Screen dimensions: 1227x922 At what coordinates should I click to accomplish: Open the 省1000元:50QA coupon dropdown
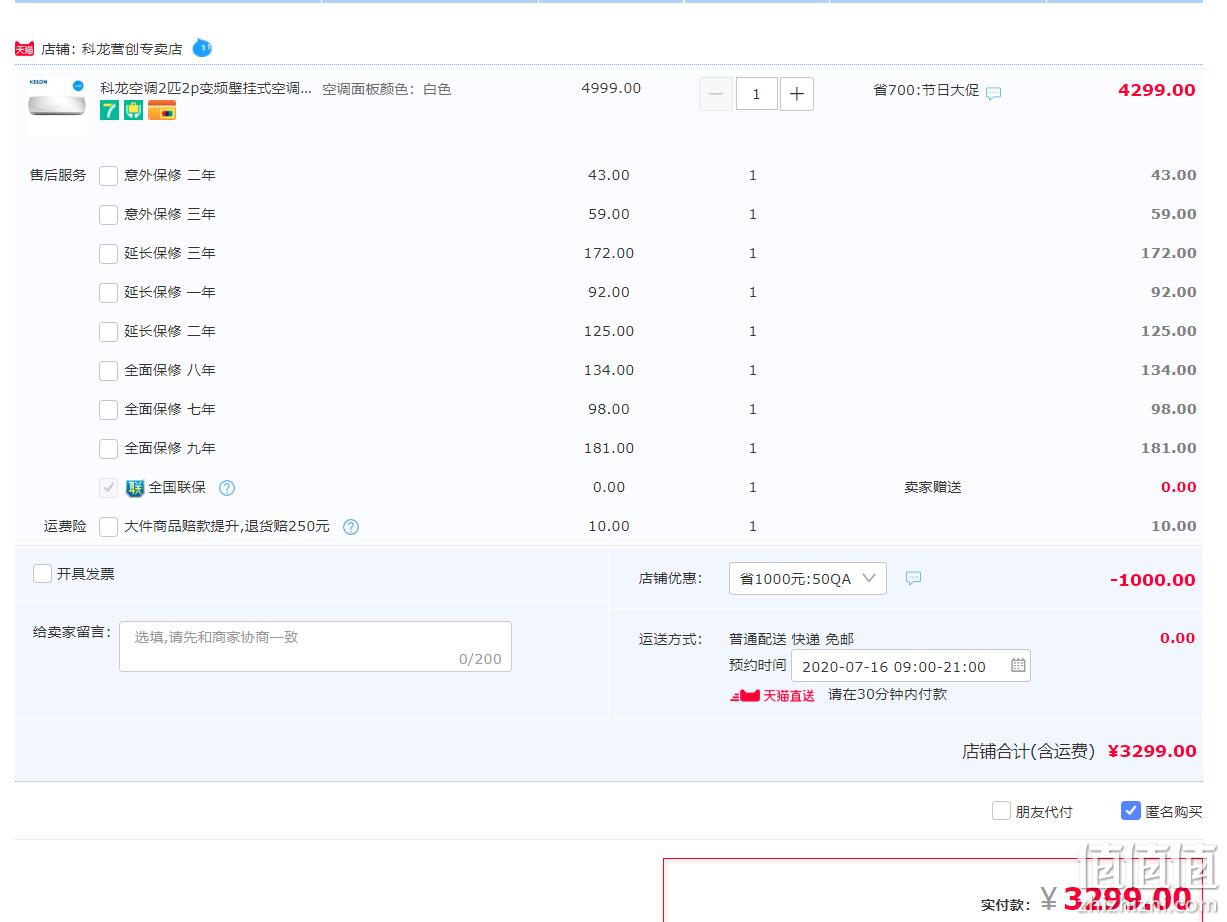(x=808, y=578)
